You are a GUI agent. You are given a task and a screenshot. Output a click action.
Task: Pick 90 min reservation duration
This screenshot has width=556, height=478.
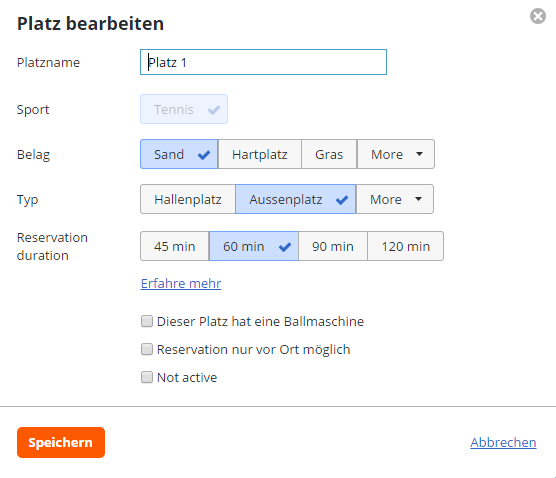click(x=333, y=246)
